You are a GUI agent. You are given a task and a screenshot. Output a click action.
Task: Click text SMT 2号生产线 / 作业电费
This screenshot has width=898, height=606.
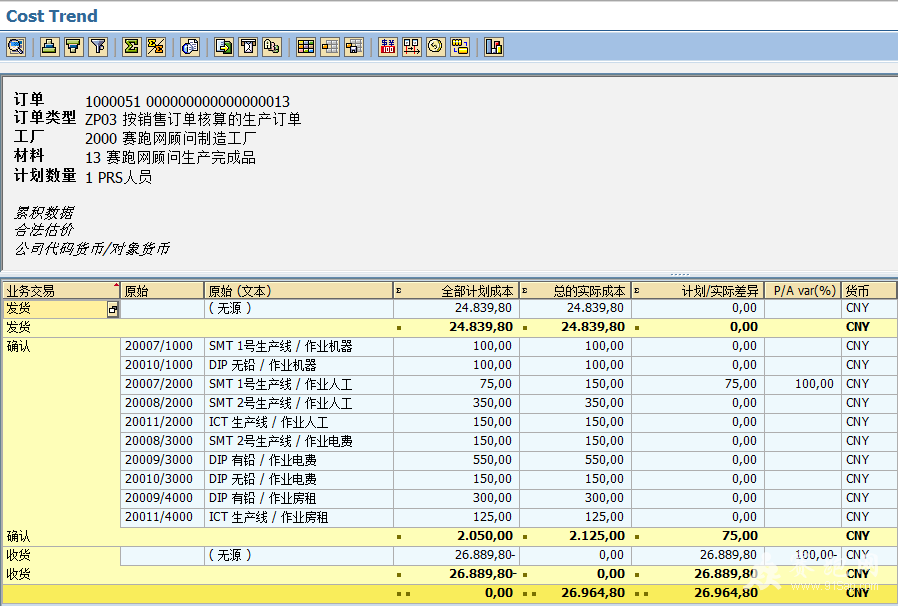[x=281, y=440]
